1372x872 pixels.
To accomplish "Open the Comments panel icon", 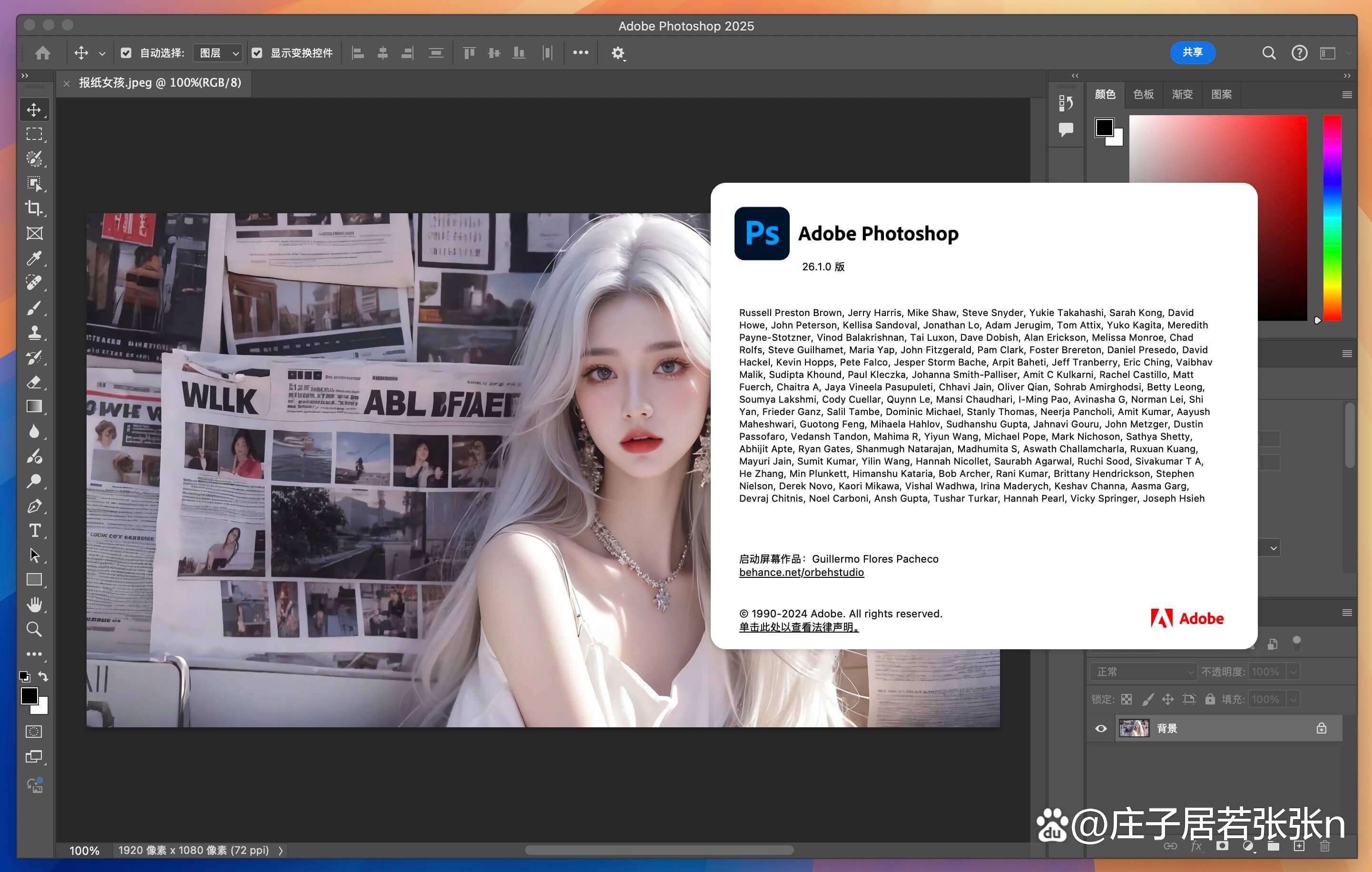I will 1066,129.
